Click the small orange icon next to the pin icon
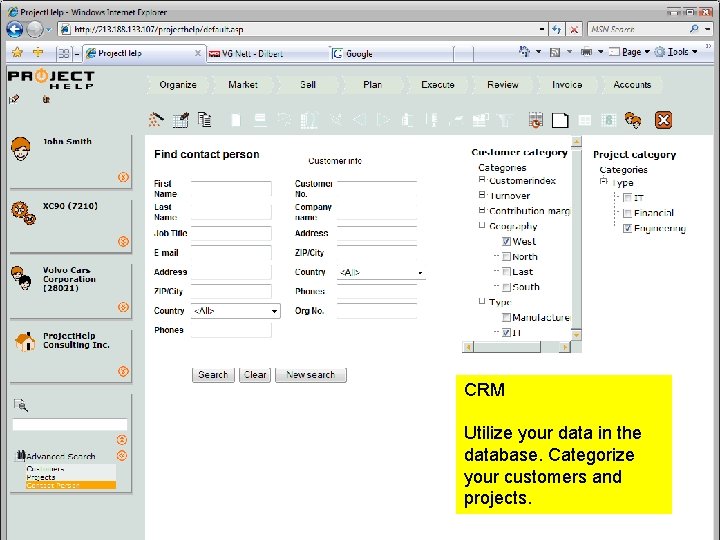The height and width of the screenshot is (540, 720). [46, 99]
